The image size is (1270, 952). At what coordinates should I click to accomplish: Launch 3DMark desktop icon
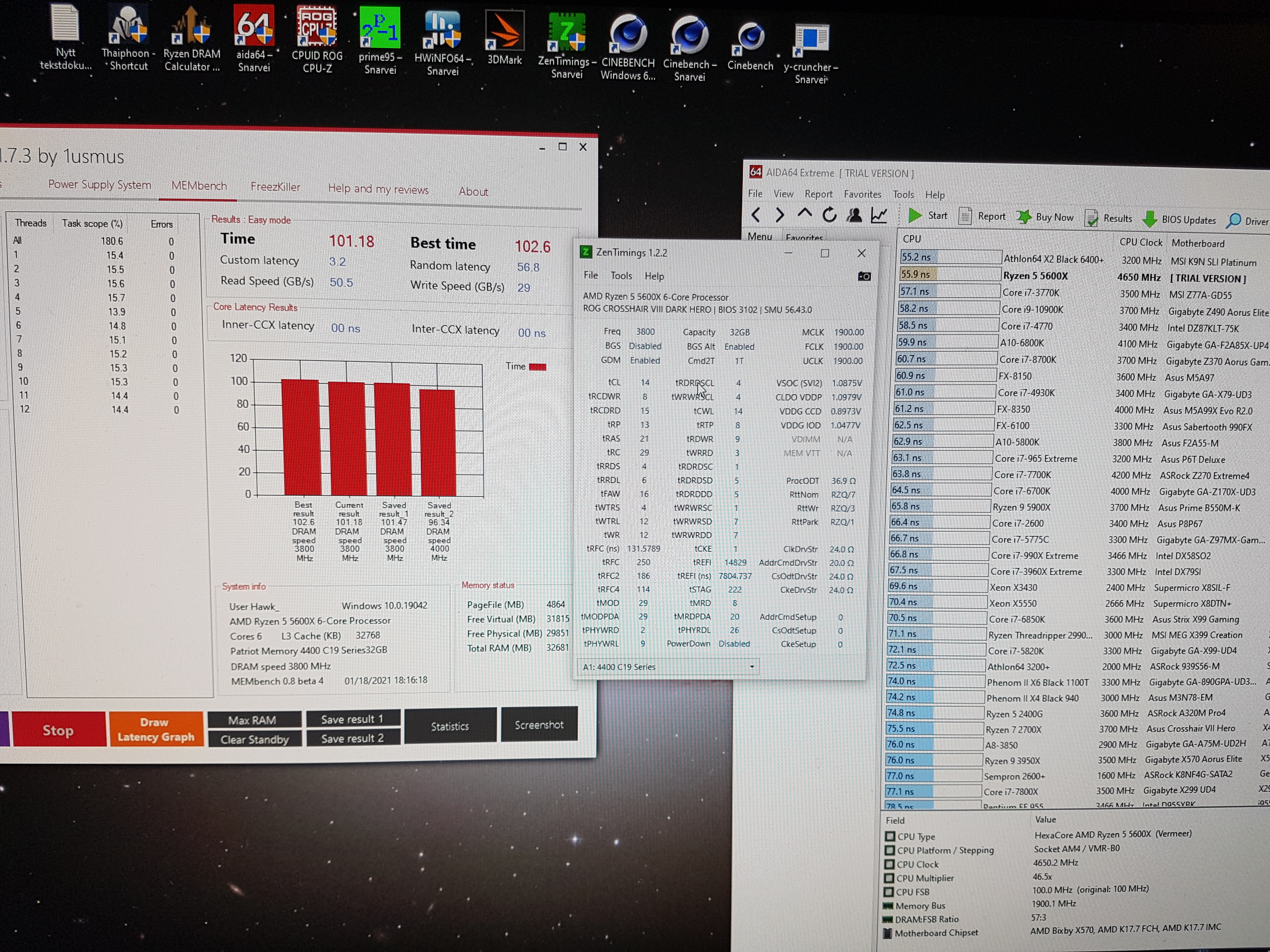(504, 38)
